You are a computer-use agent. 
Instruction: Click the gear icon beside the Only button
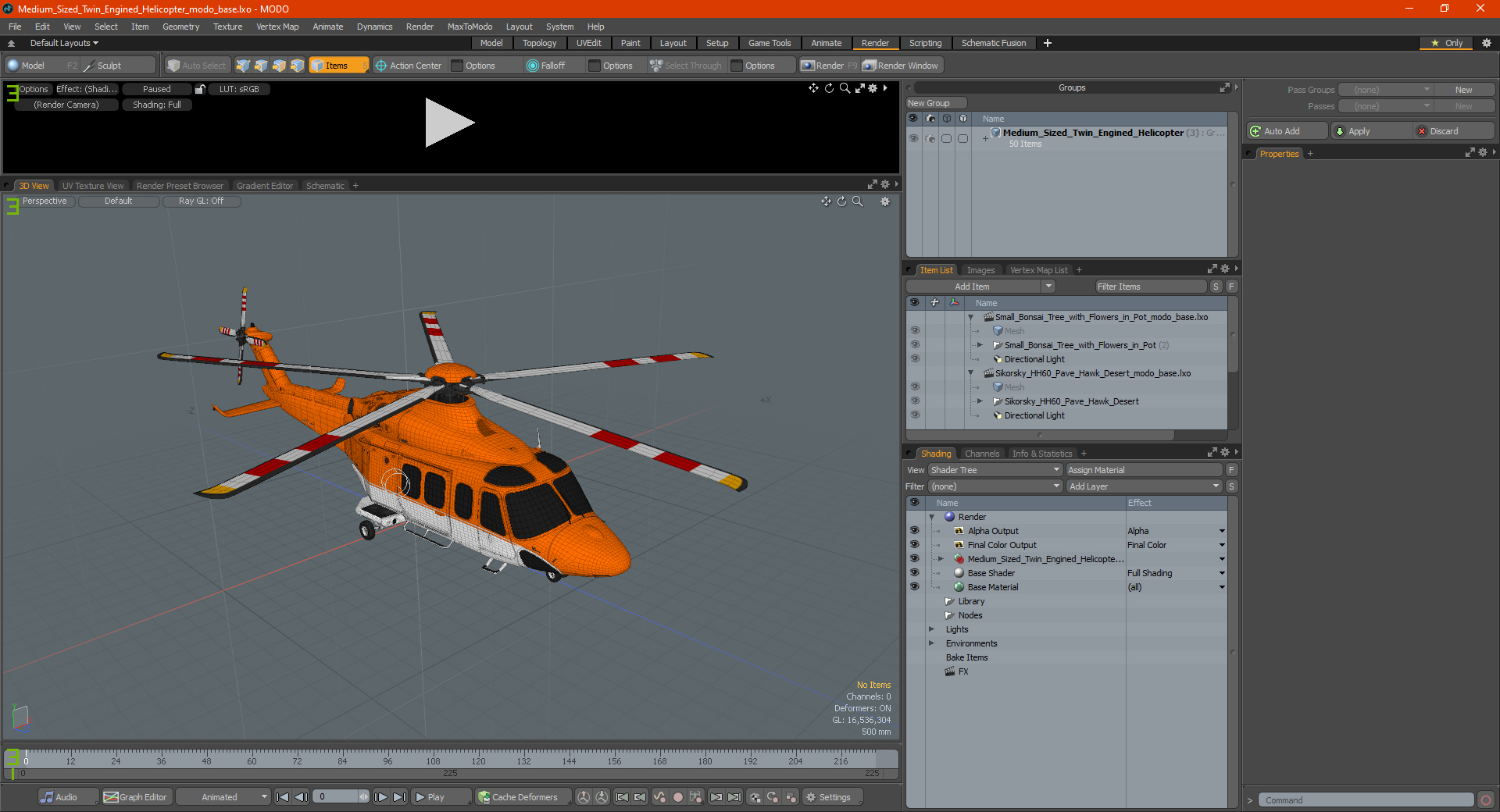pos(1487,43)
